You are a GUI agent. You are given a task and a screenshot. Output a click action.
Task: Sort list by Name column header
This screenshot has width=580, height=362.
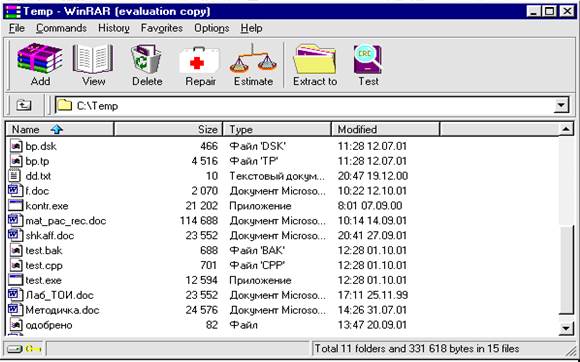point(60,129)
